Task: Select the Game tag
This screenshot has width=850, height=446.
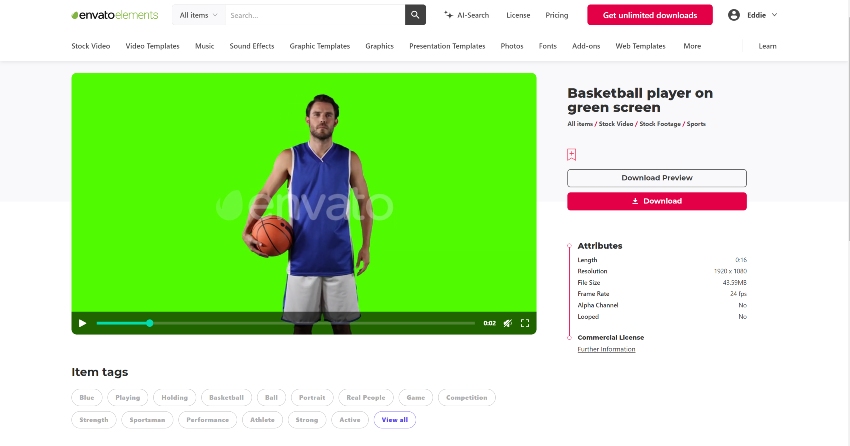Action: (416, 397)
